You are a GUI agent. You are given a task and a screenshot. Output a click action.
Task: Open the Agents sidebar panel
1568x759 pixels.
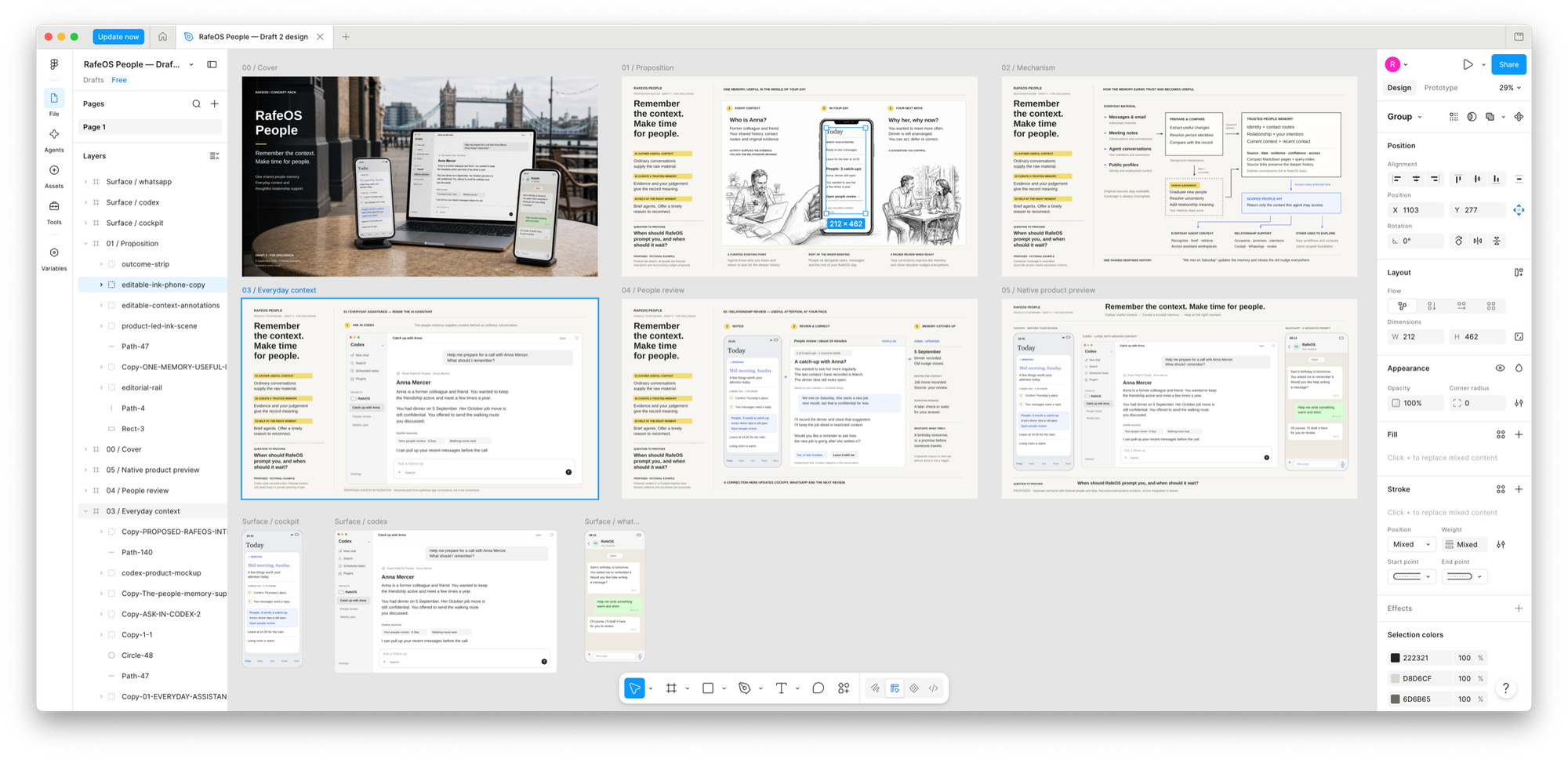pyautogui.click(x=54, y=140)
